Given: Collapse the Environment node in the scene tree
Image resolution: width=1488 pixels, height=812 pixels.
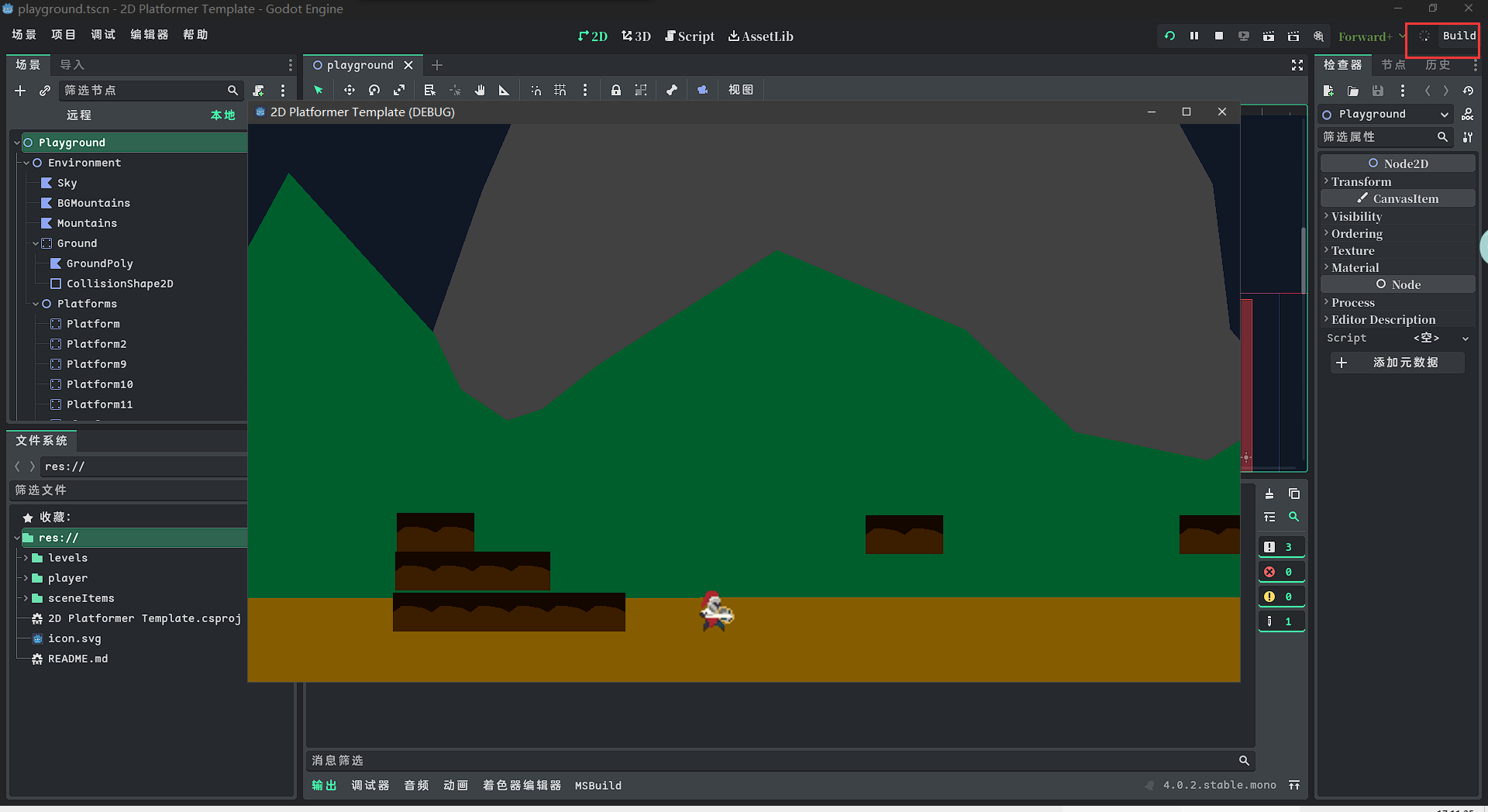Looking at the screenshot, I should (26, 163).
